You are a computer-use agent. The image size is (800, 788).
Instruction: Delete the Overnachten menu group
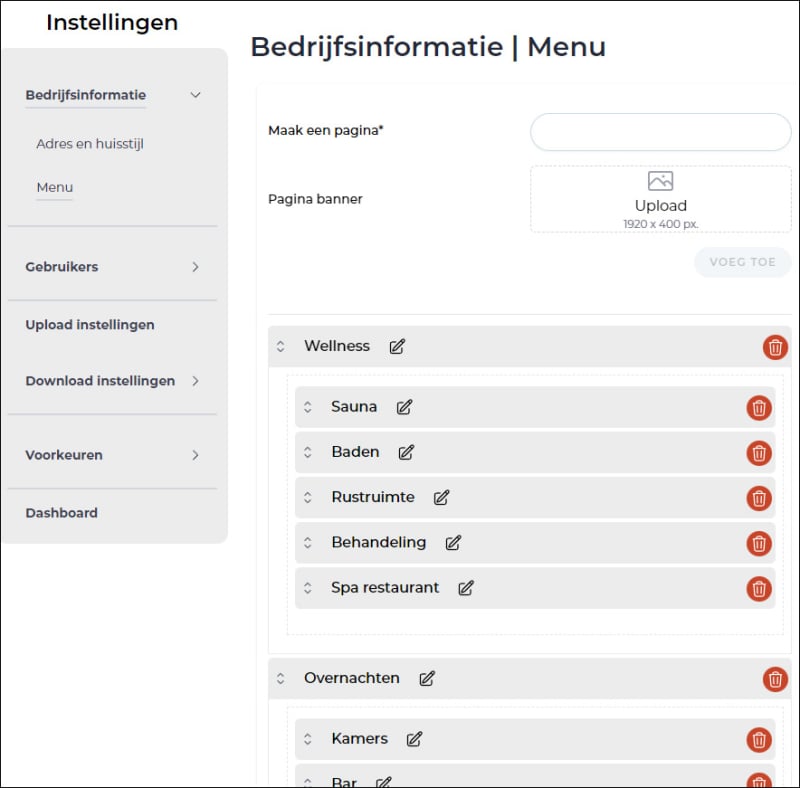click(x=775, y=679)
